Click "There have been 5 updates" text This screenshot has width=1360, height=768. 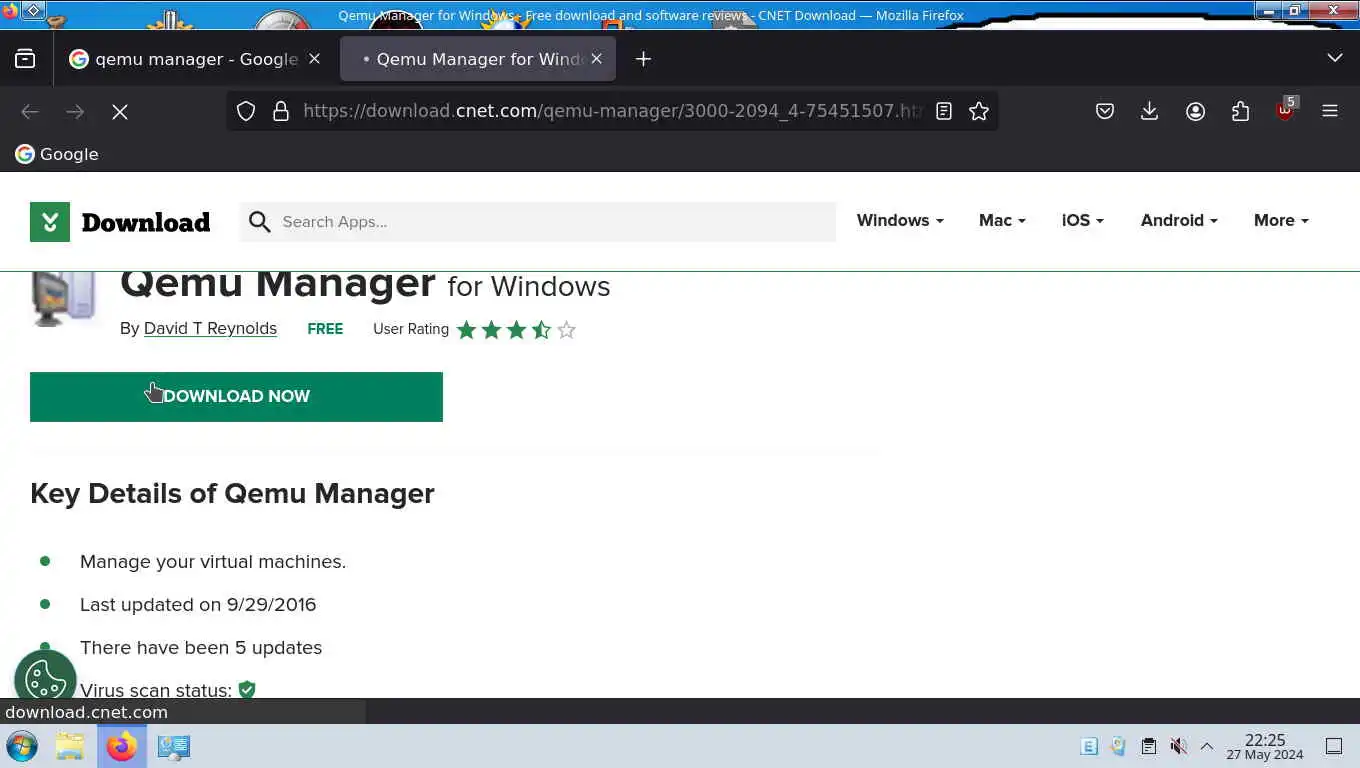click(x=201, y=648)
